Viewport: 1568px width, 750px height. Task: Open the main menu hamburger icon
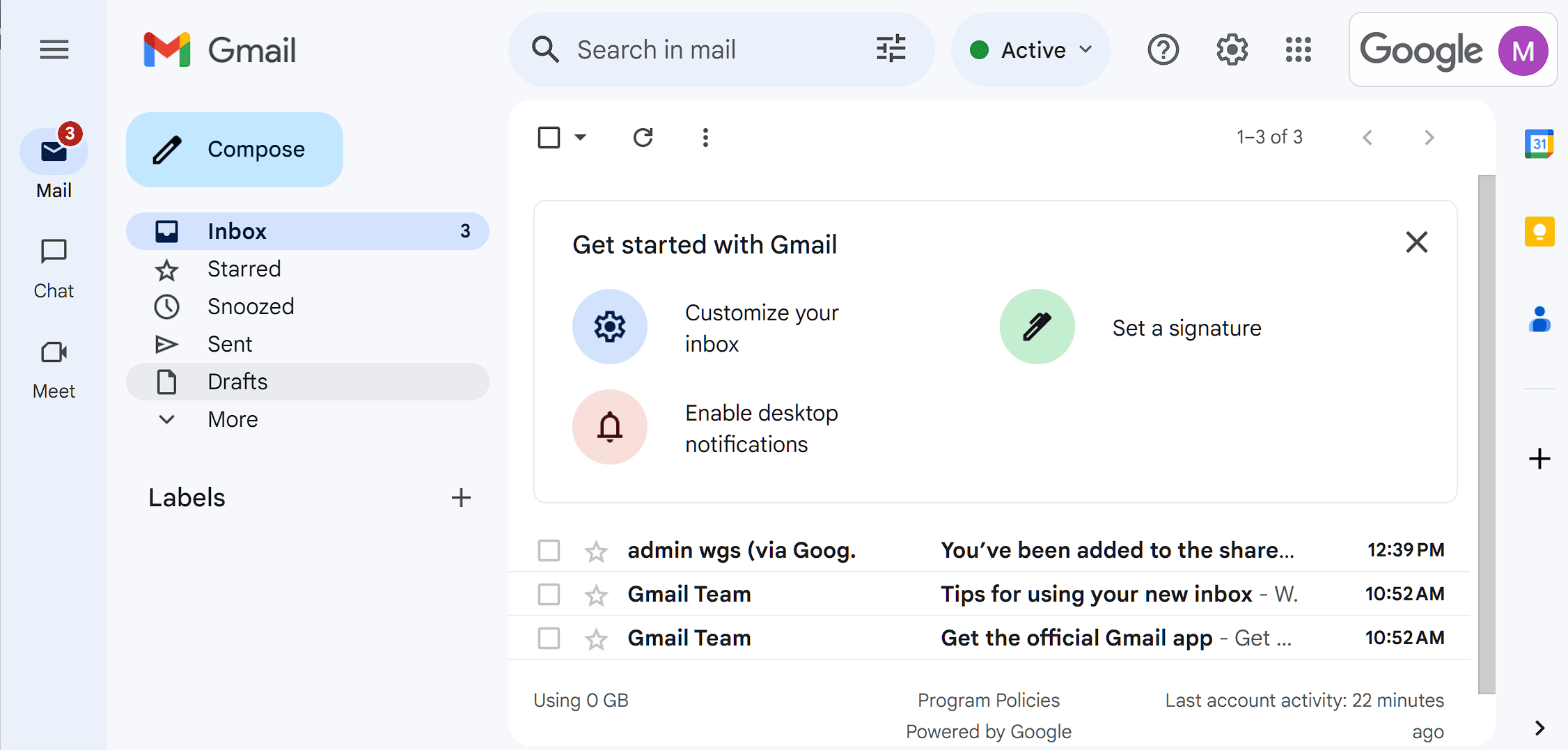coord(54,49)
